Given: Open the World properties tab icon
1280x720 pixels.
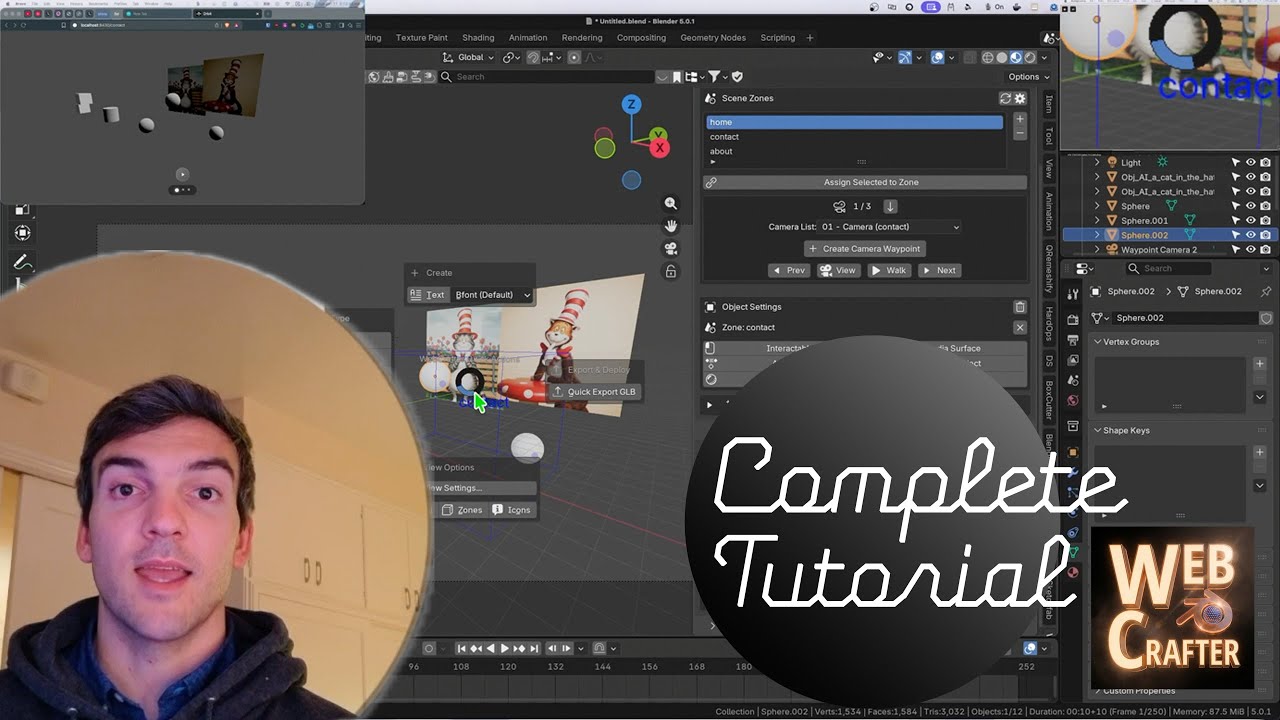Looking at the screenshot, I should click(x=1073, y=401).
